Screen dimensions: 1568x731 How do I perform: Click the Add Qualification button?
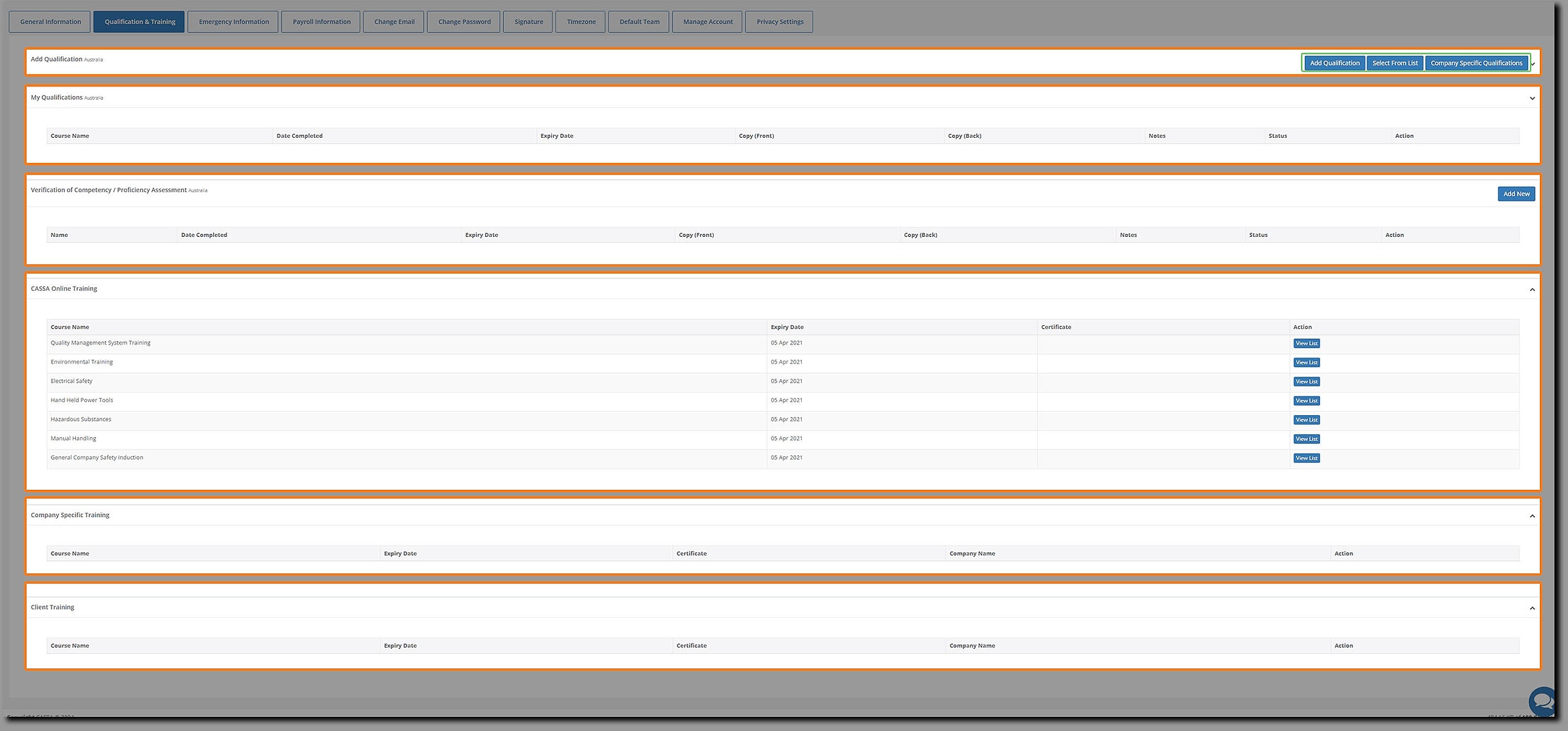click(1334, 63)
